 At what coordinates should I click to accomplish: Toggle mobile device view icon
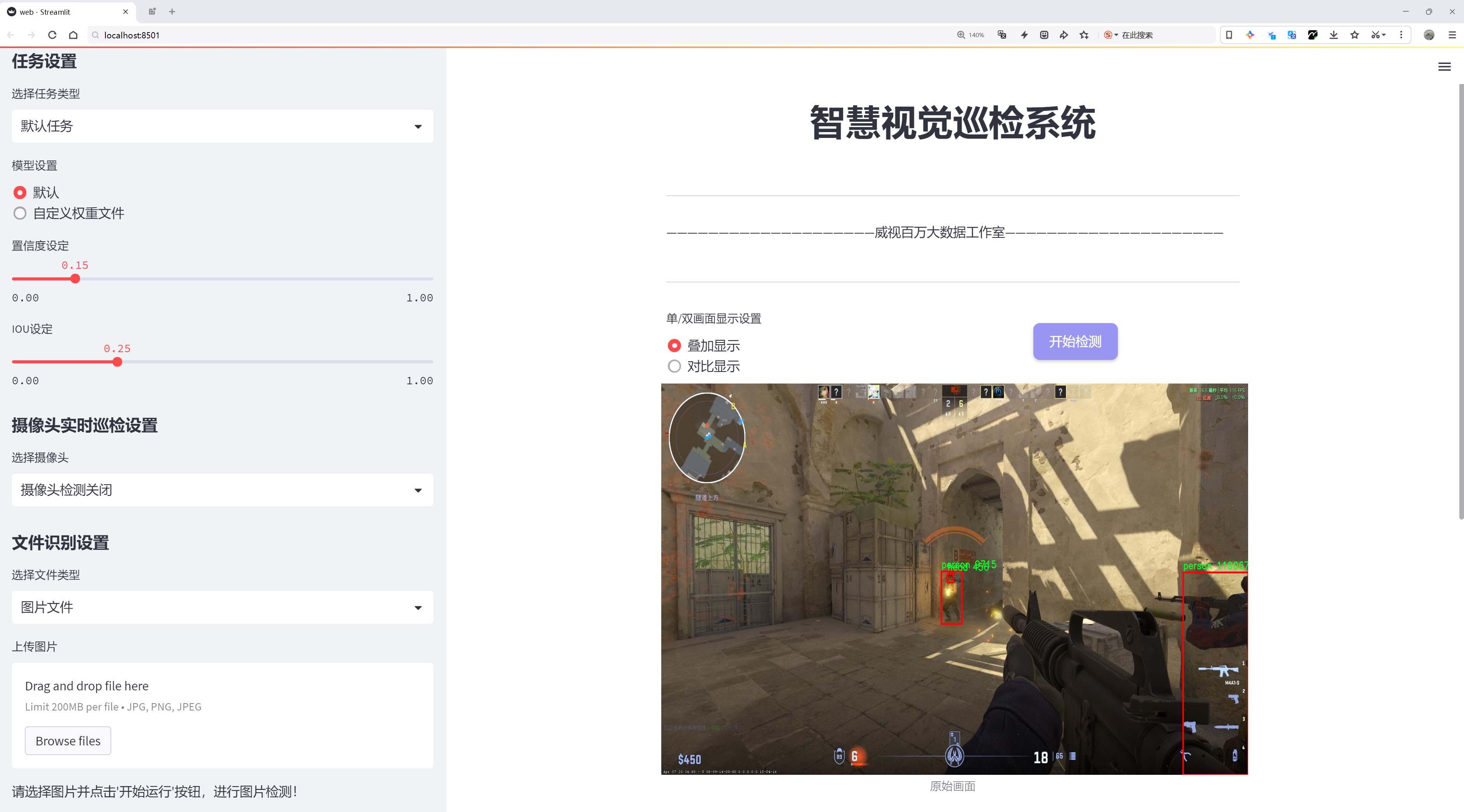pos(1229,34)
